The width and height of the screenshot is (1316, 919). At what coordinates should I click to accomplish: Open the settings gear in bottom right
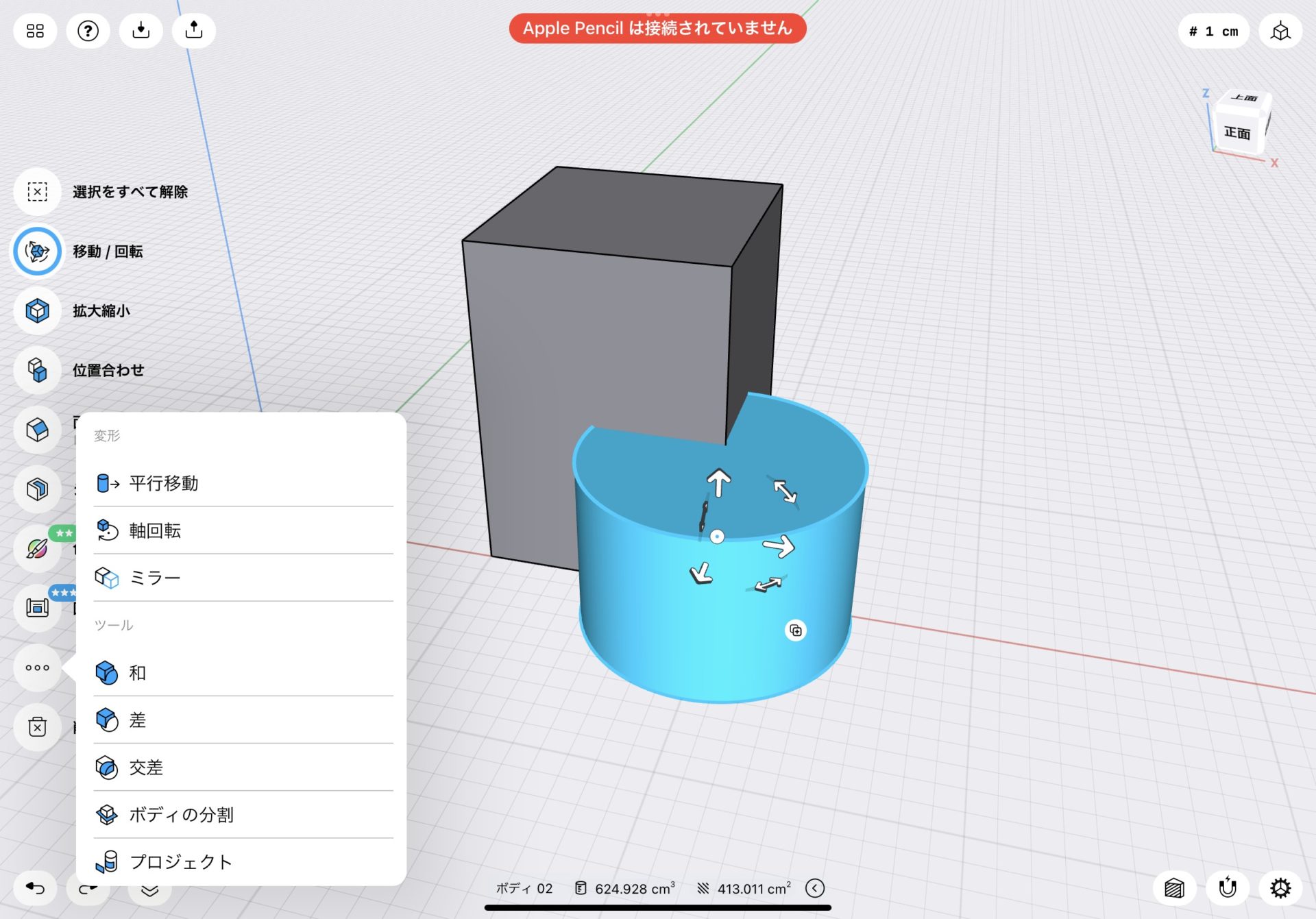coord(1280,887)
